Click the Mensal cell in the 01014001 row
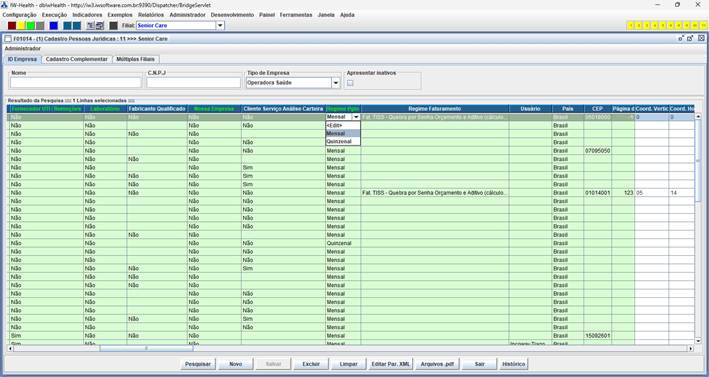Viewport: 709px width, 377px height. 343,193
